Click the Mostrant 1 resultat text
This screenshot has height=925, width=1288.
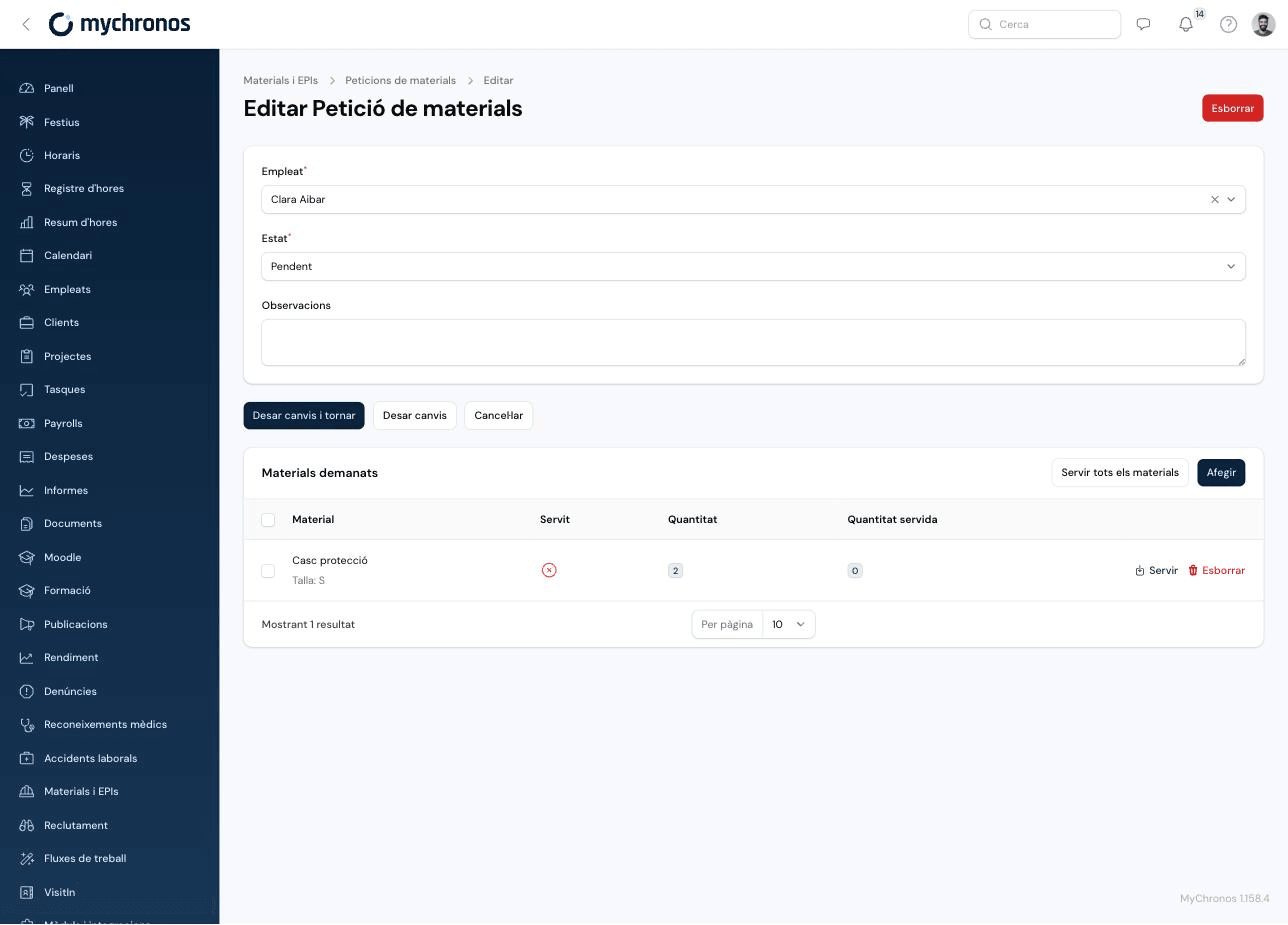308,624
